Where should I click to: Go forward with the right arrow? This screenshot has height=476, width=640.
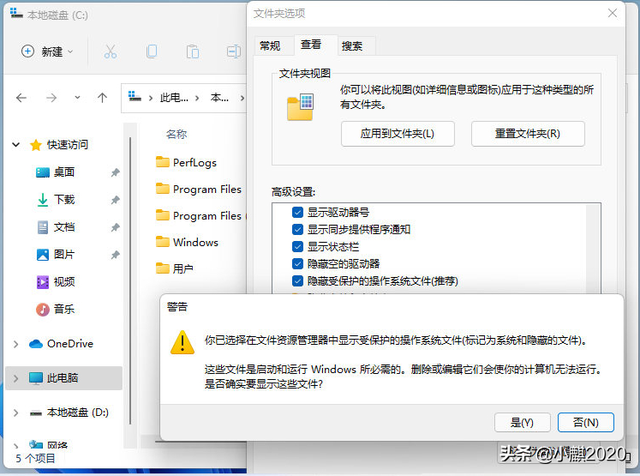pyautogui.click(x=51, y=98)
